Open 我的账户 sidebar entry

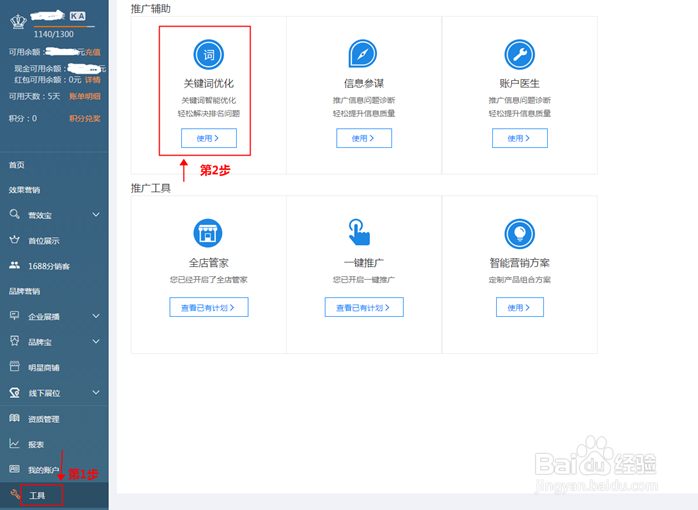coord(43,470)
